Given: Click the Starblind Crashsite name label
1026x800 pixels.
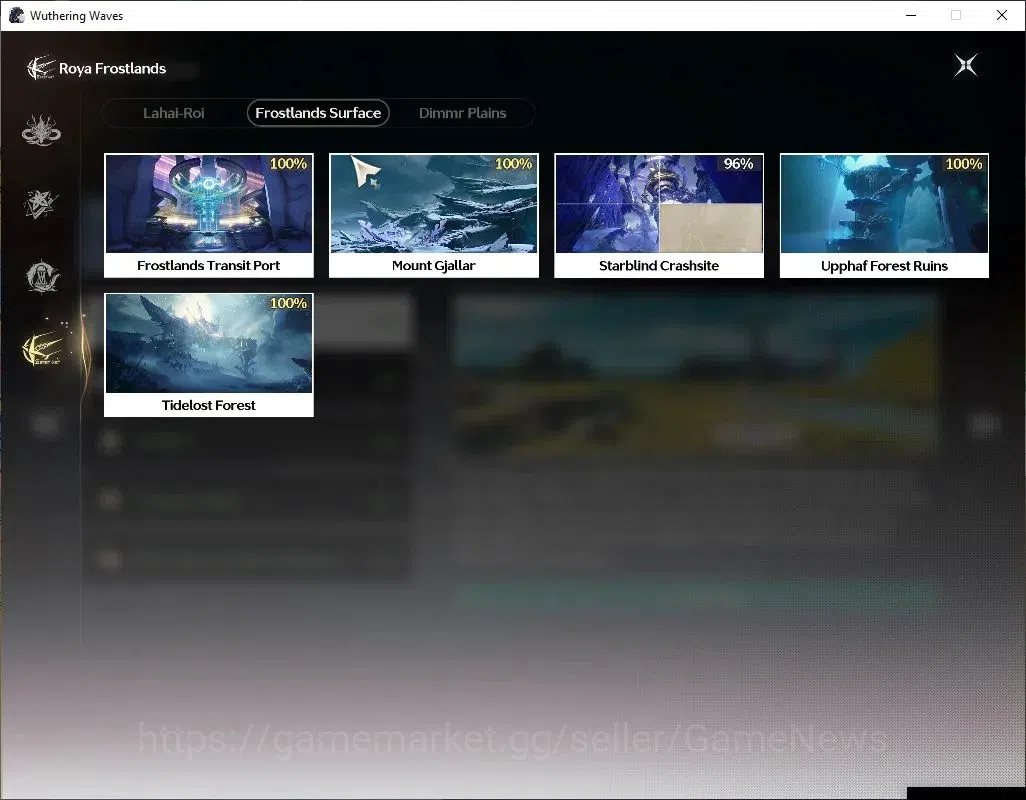Looking at the screenshot, I should pyautogui.click(x=659, y=266).
